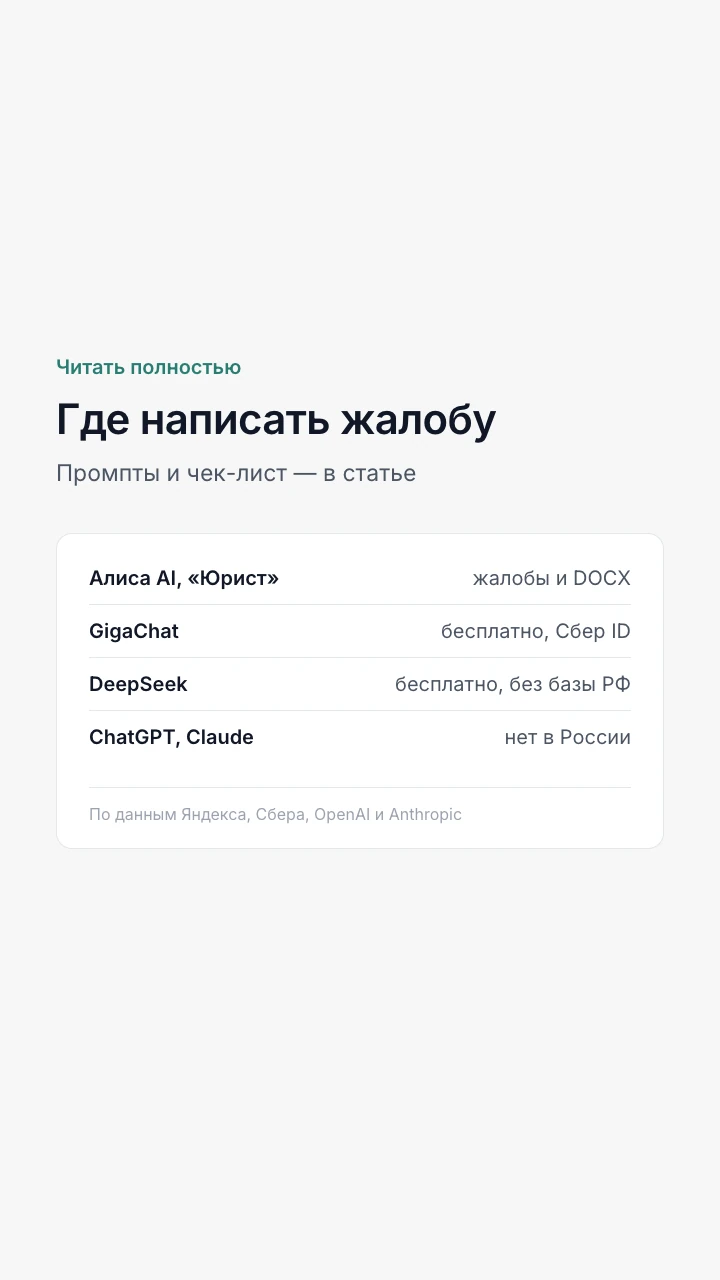Select the 'ChatGPT, Claude' row label

171,737
